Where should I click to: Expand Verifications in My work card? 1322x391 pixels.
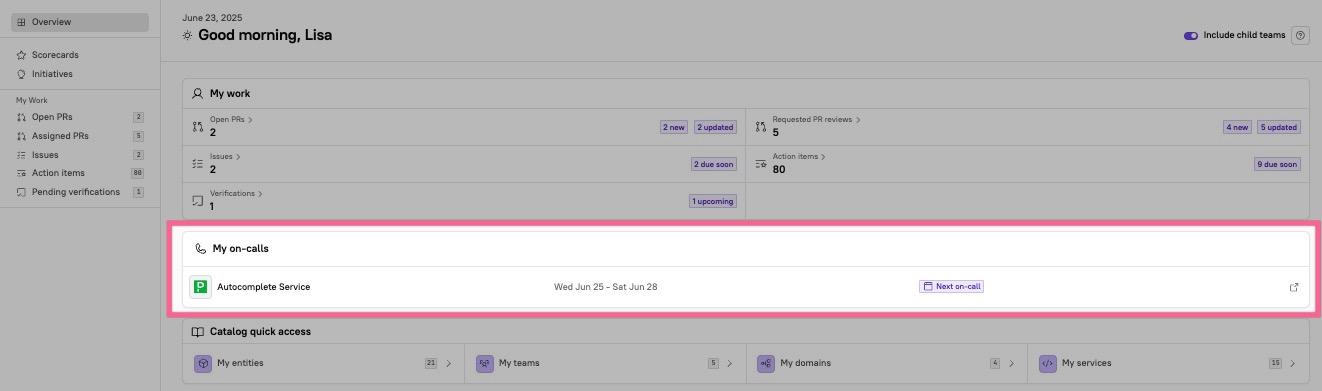coord(236,194)
